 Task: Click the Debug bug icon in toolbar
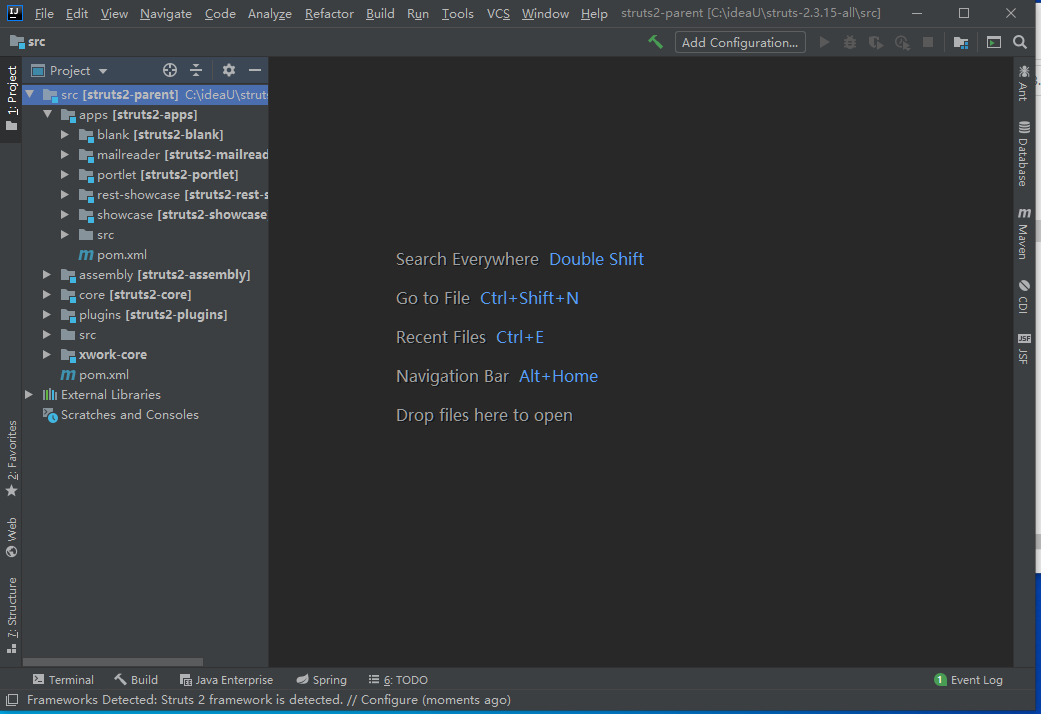[x=850, y=42]
